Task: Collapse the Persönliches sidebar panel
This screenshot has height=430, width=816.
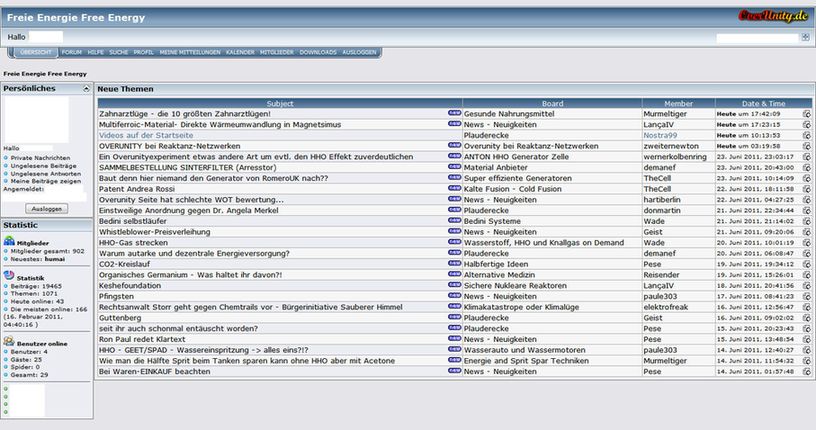Action: pos(88,89)
